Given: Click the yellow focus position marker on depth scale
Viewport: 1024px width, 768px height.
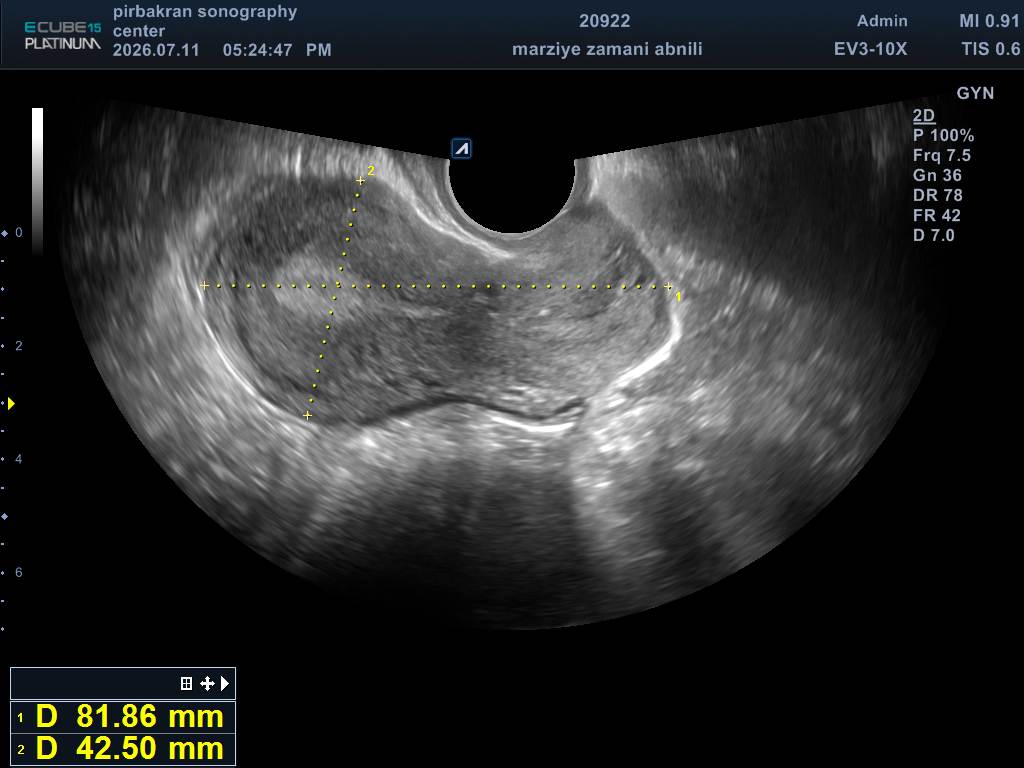Looking at the screenshot, I should click(x=11, y=404).
